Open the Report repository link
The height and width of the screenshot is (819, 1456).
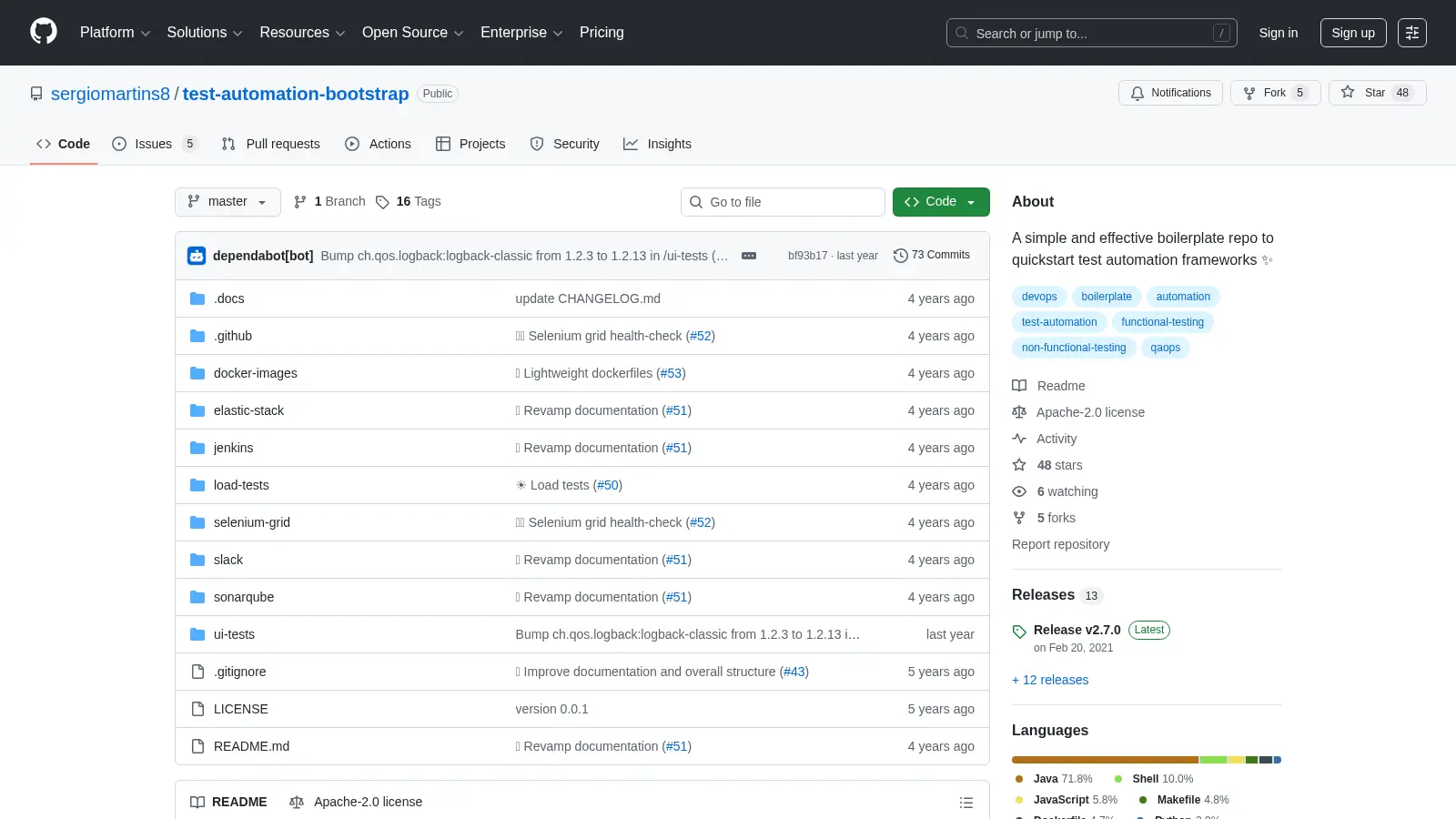pyautogui.click(x=1061, y=544)
